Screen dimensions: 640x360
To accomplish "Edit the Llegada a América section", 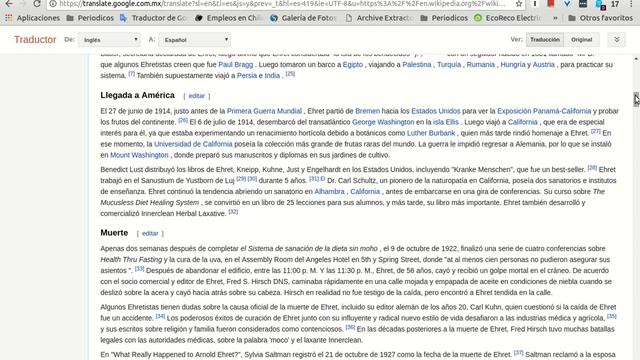I will (x=196, y=96).
